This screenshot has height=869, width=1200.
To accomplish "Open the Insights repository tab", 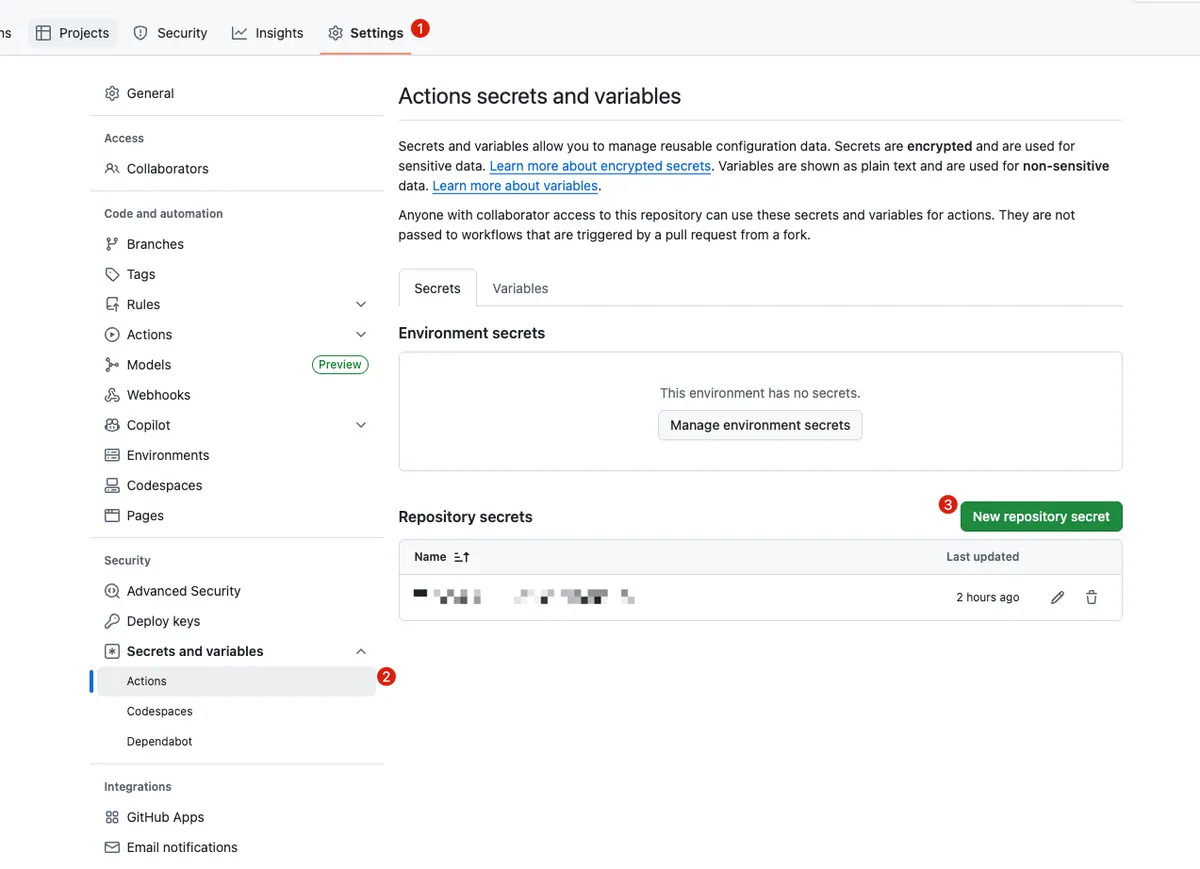I will coord(267,33).
